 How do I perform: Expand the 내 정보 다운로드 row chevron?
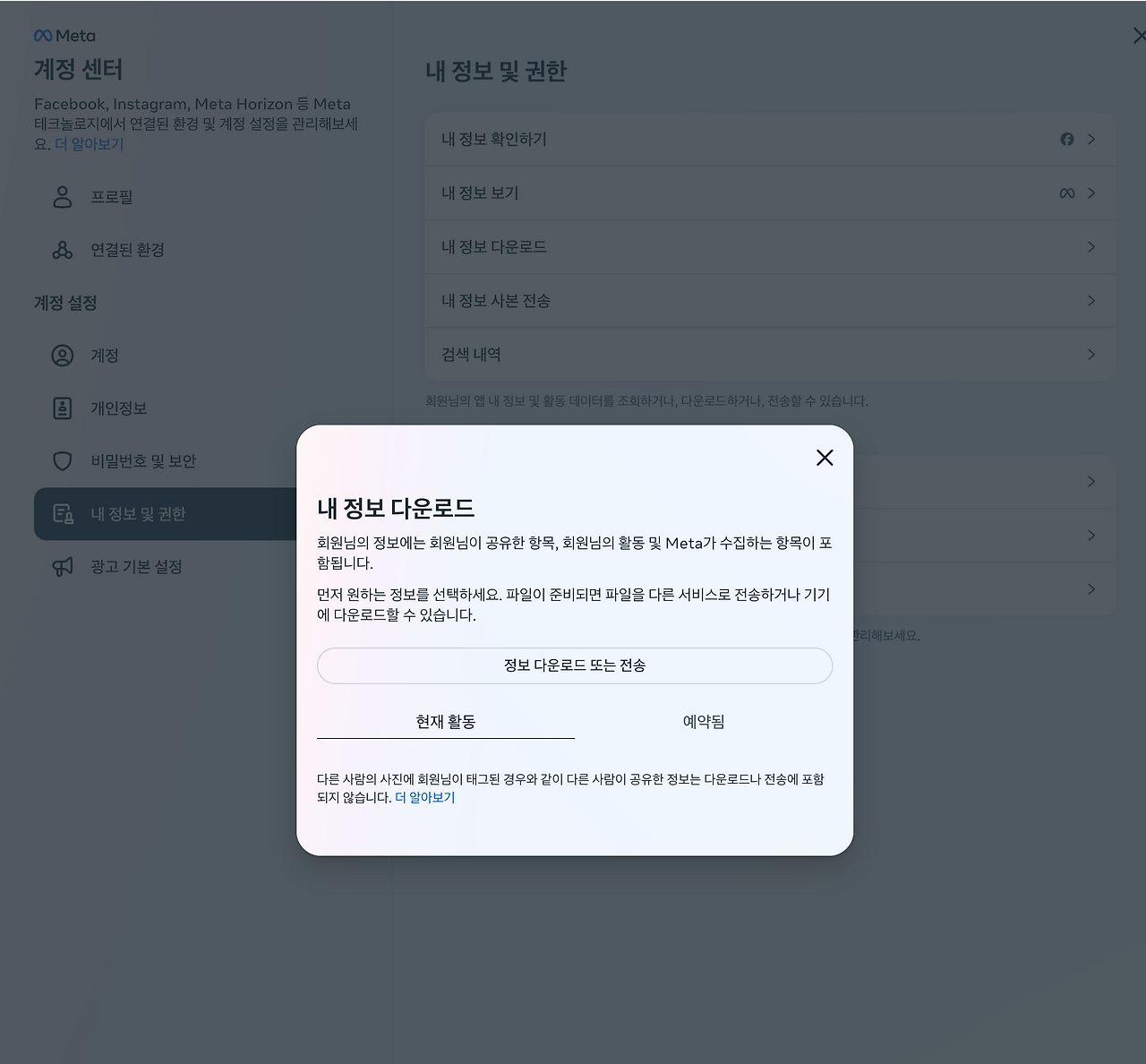click(x=1090, y=246)
